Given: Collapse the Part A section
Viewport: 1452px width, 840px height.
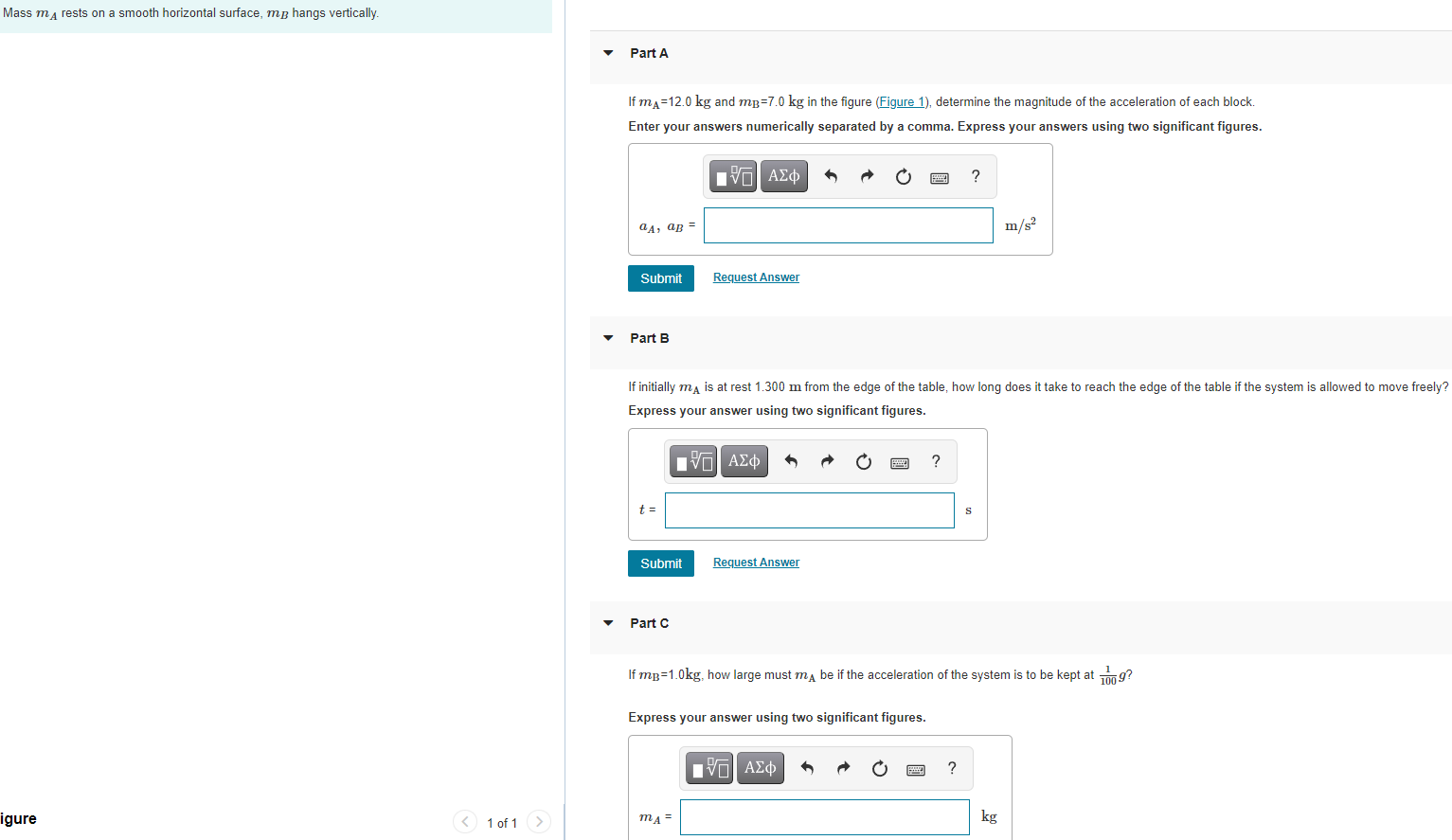Looking at the screenshot, I should (x=607, y=53).
